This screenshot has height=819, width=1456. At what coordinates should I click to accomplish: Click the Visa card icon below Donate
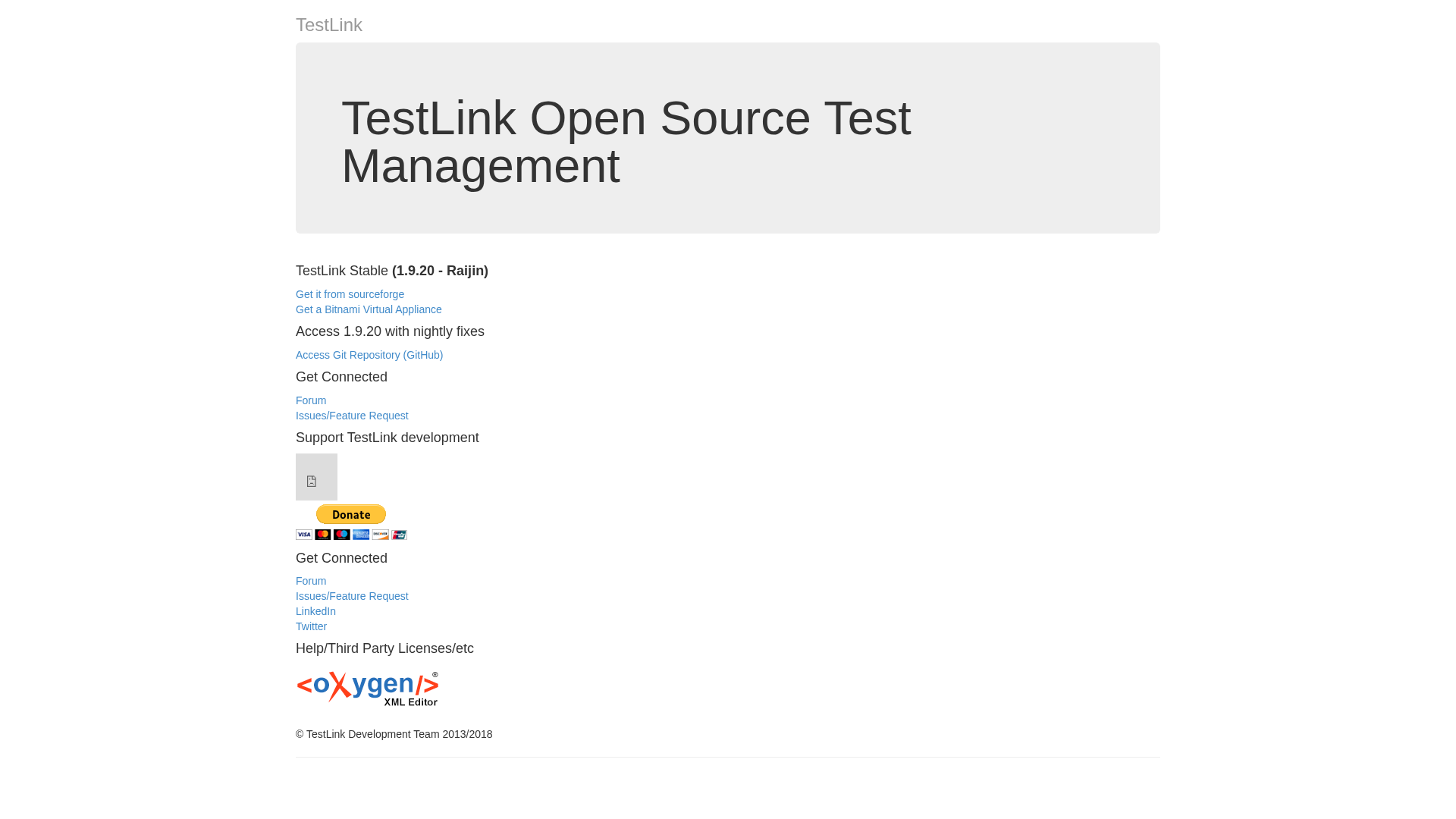click(x=304, y=535)
